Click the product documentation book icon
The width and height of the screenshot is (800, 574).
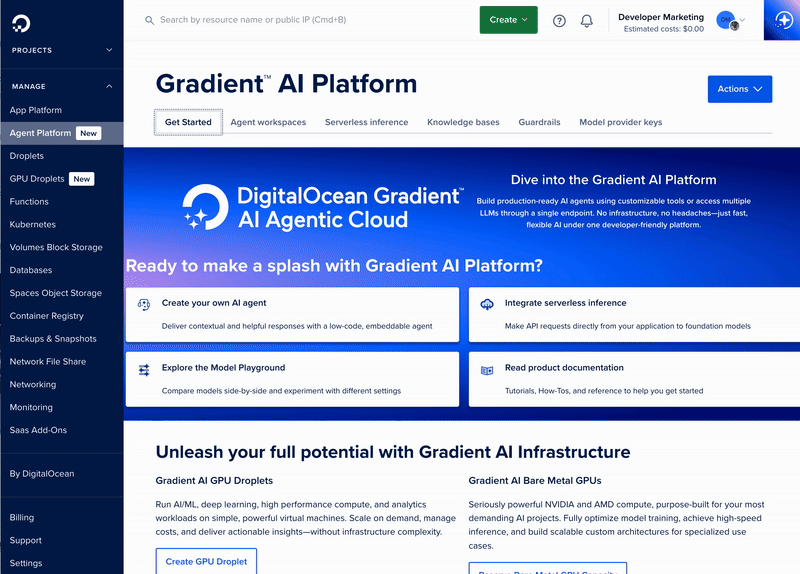(x=487, y=369)
